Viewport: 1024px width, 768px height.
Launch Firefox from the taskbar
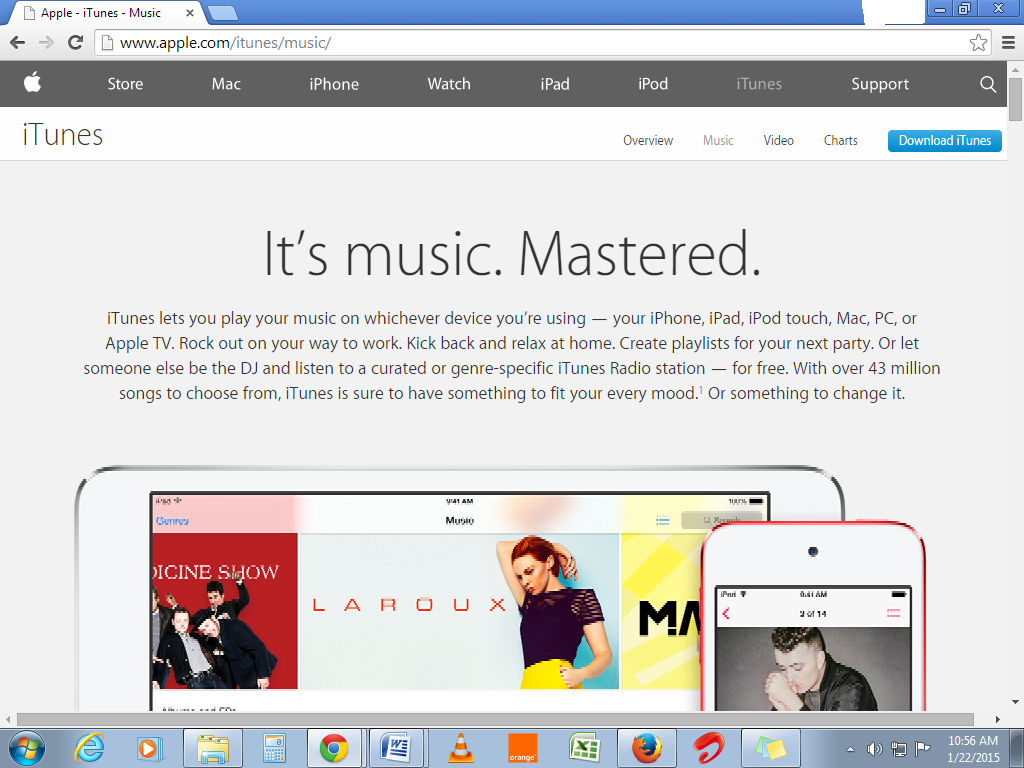click(x=647, y=748)
